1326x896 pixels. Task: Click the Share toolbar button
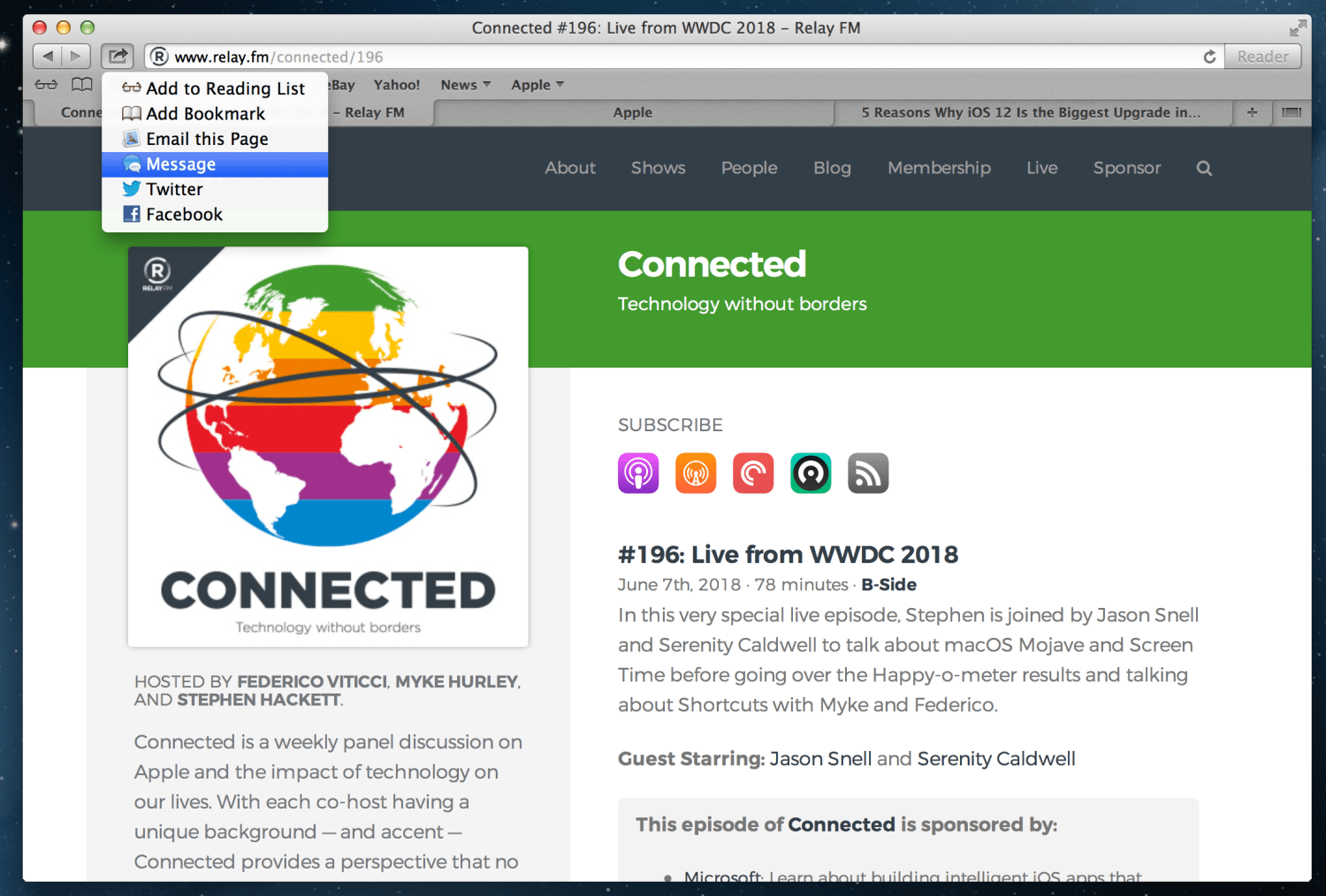117,57
